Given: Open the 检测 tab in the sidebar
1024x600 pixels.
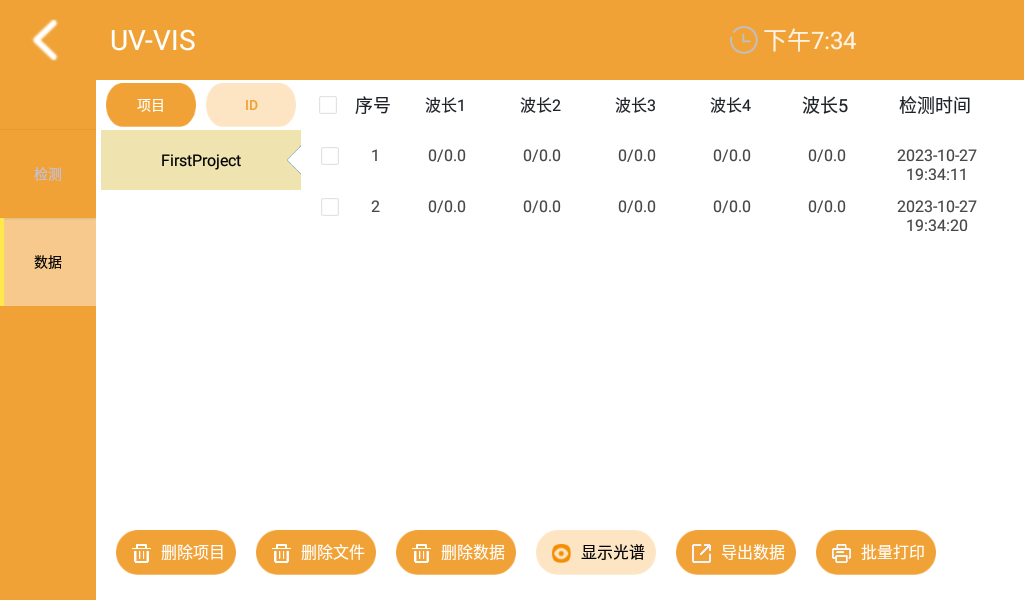Looking at the screenshot, I should pyautogui.click(x=47, y=174).
